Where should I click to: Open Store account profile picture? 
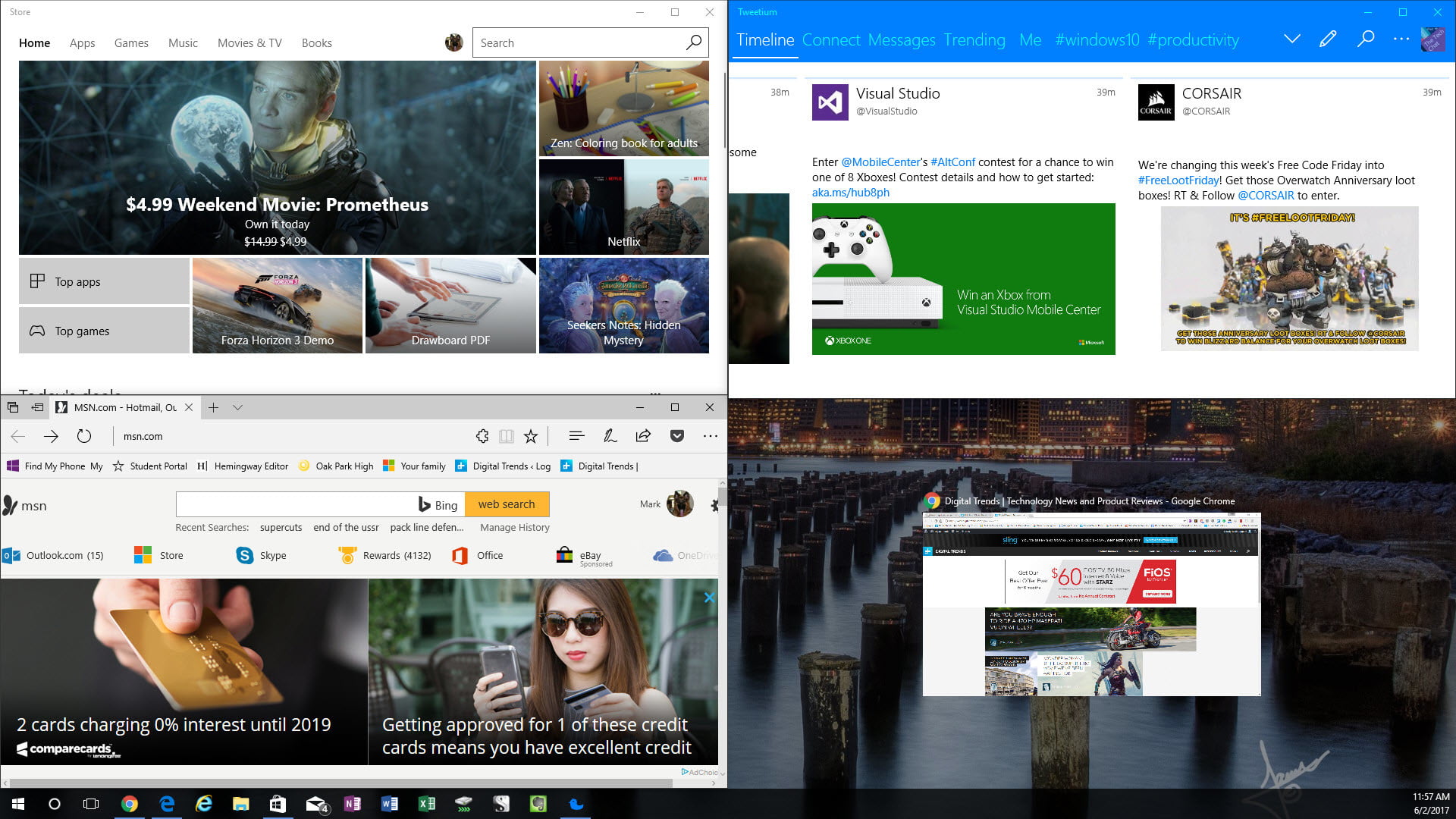pyautogui.click(x=454, y=42)
